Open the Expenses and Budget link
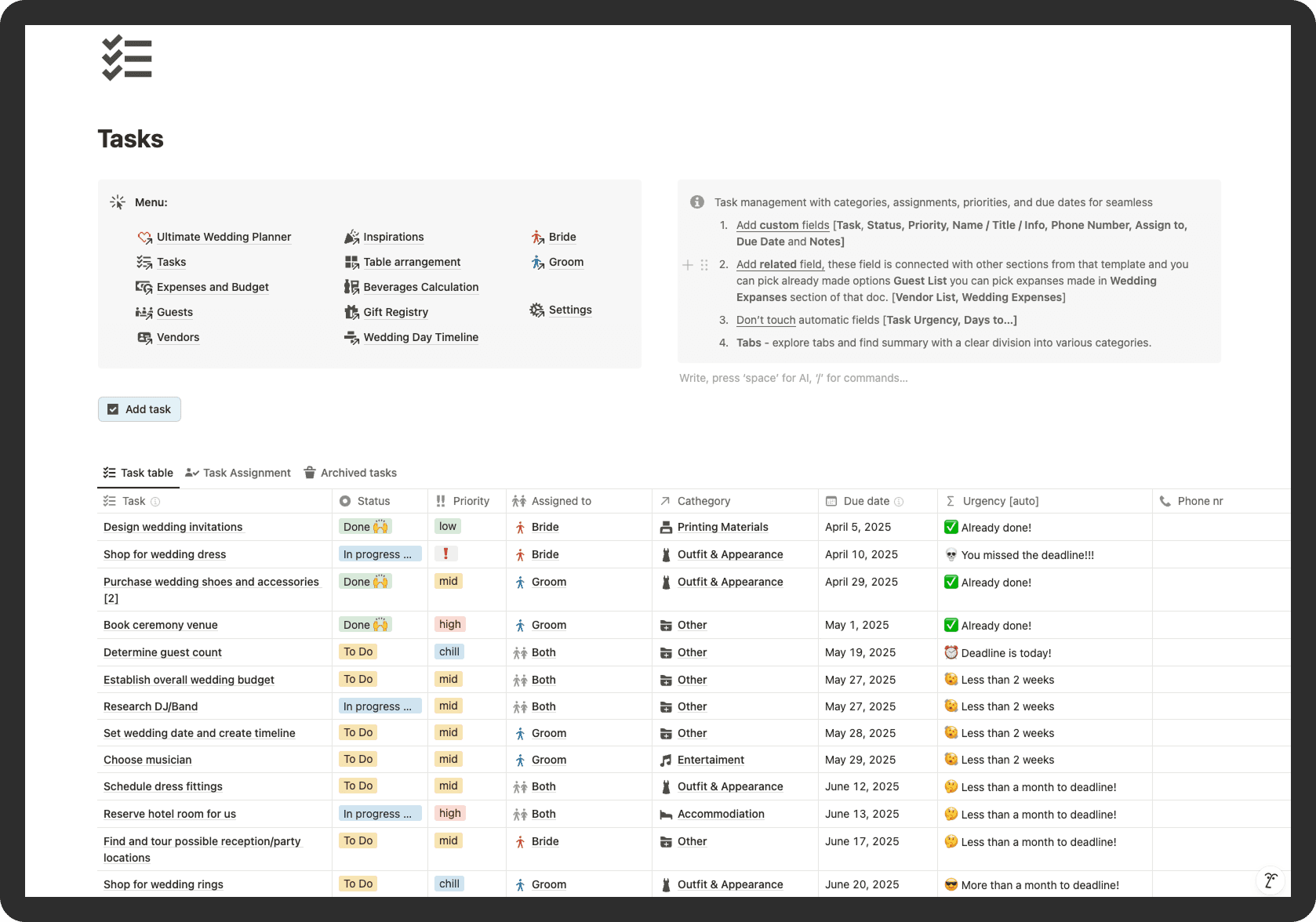 pos(213,287)
